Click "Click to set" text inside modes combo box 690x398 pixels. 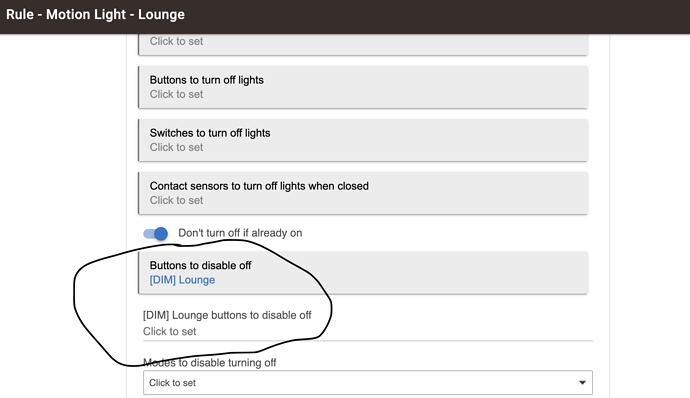[x=172, y=383]
